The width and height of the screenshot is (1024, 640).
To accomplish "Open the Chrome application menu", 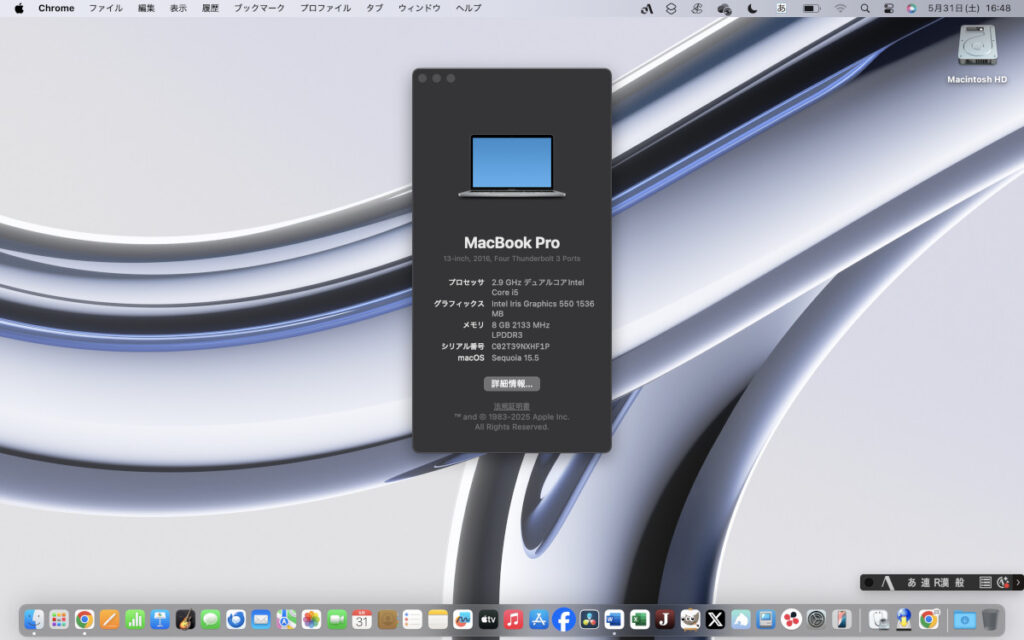I will [x=56, y=8].
